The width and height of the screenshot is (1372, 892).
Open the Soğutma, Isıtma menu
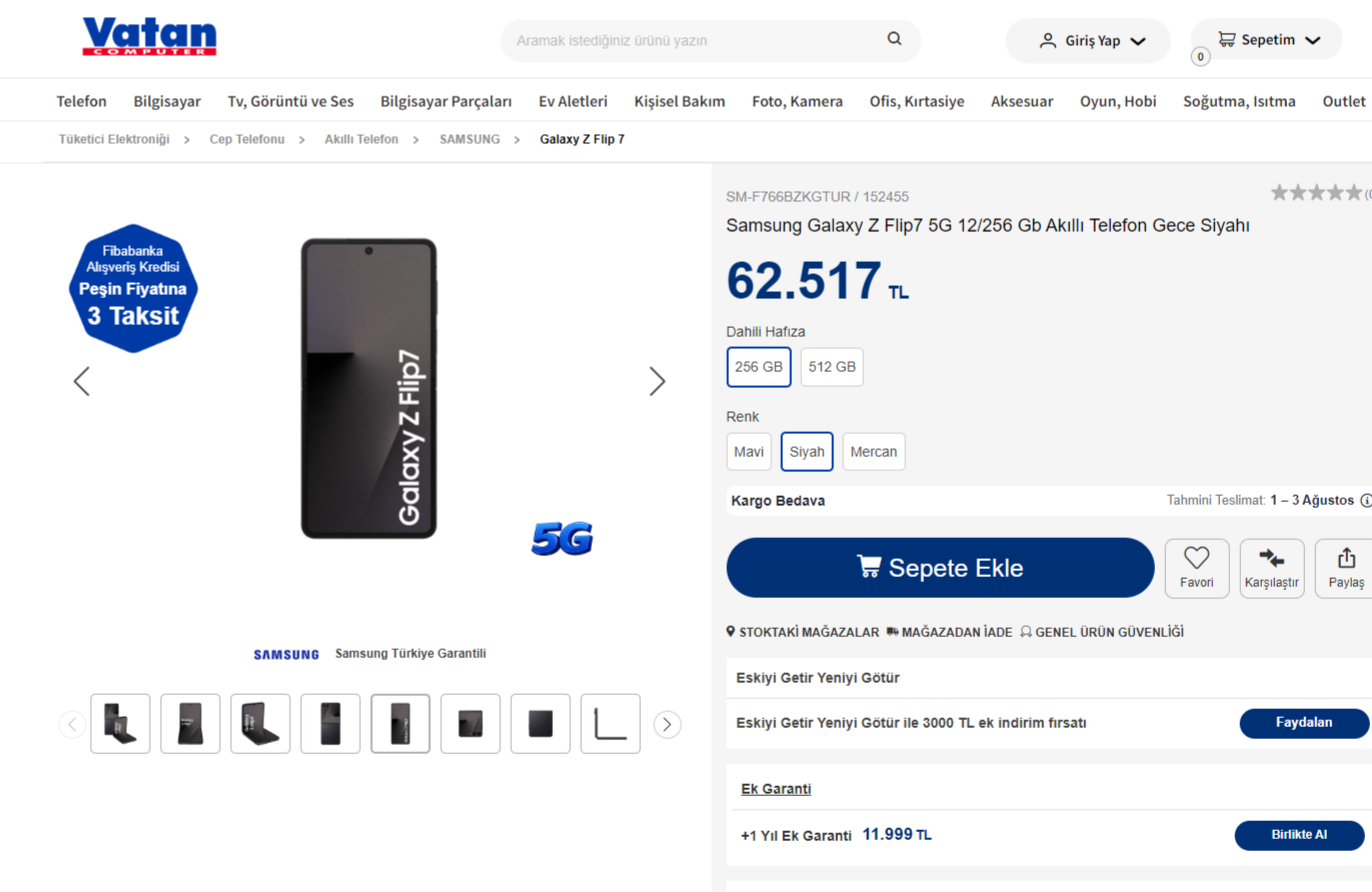pyautogui.click(x=1239, y=101)
